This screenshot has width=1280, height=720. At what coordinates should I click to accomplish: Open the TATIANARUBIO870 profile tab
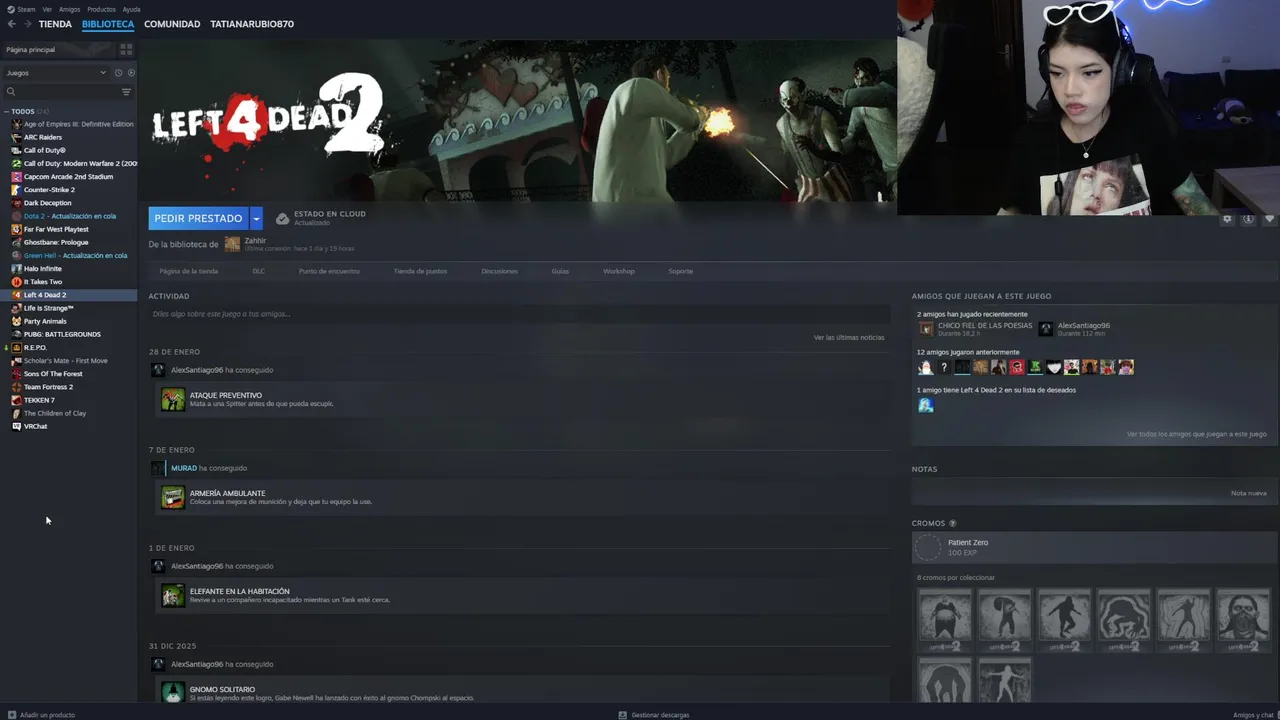(x=252, y=24)
